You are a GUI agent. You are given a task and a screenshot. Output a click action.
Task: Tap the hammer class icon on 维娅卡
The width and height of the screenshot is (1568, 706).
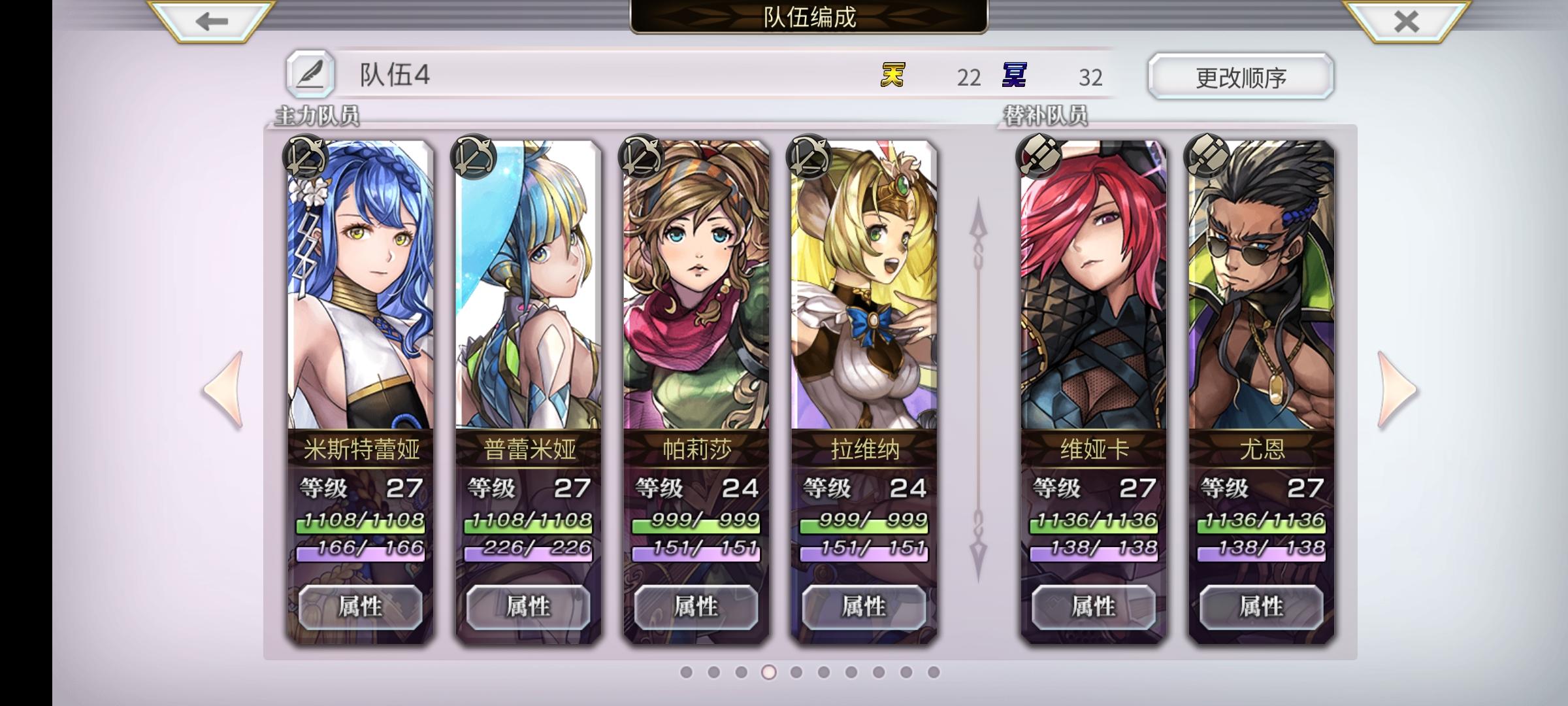1039,157
